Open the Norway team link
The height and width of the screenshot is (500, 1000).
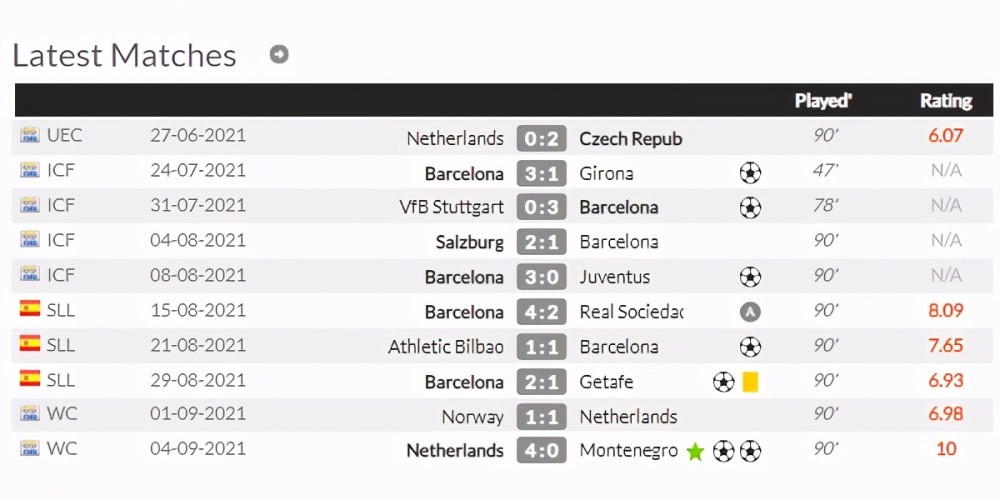click(x=473, y=417)
